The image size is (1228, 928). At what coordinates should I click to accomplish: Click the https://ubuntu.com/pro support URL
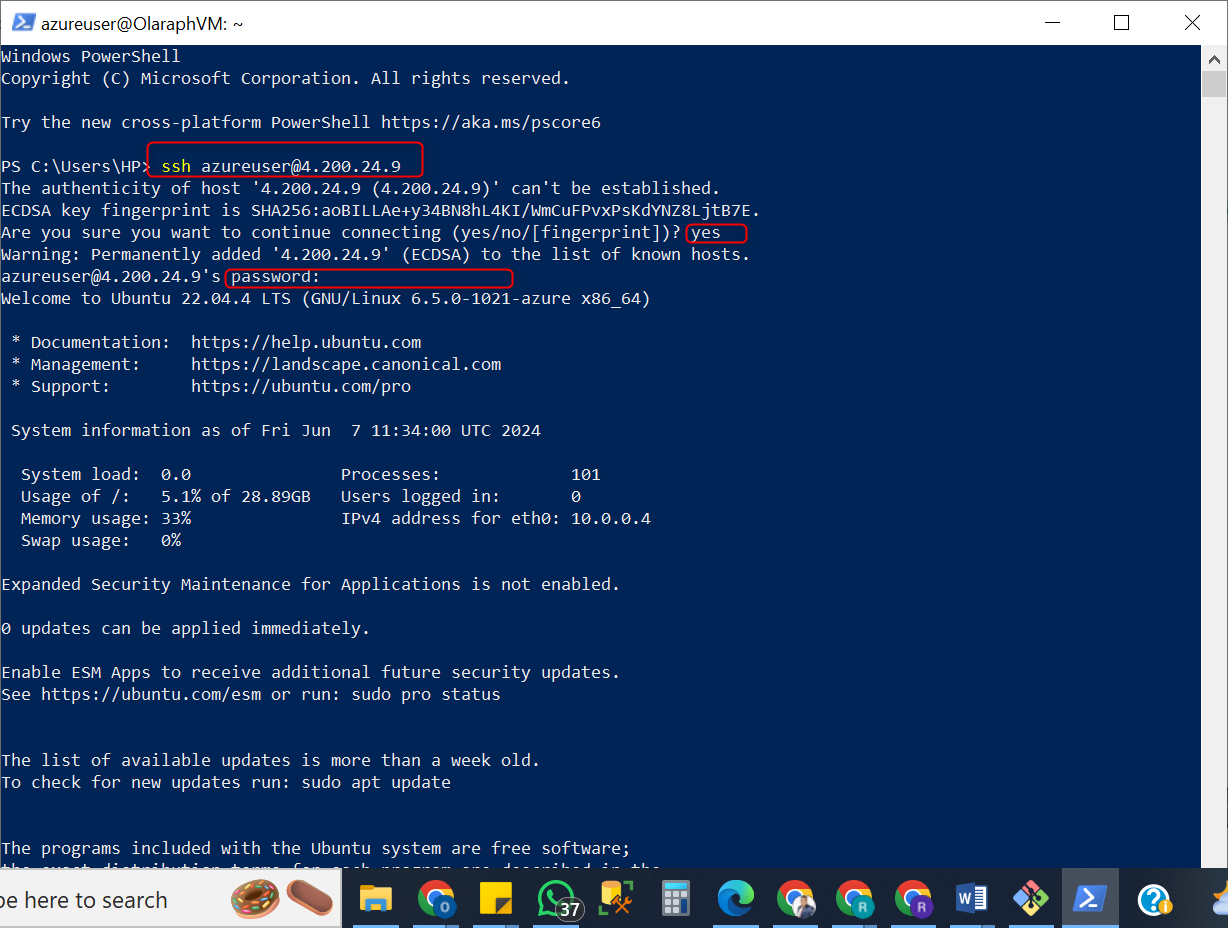(301, 386)
